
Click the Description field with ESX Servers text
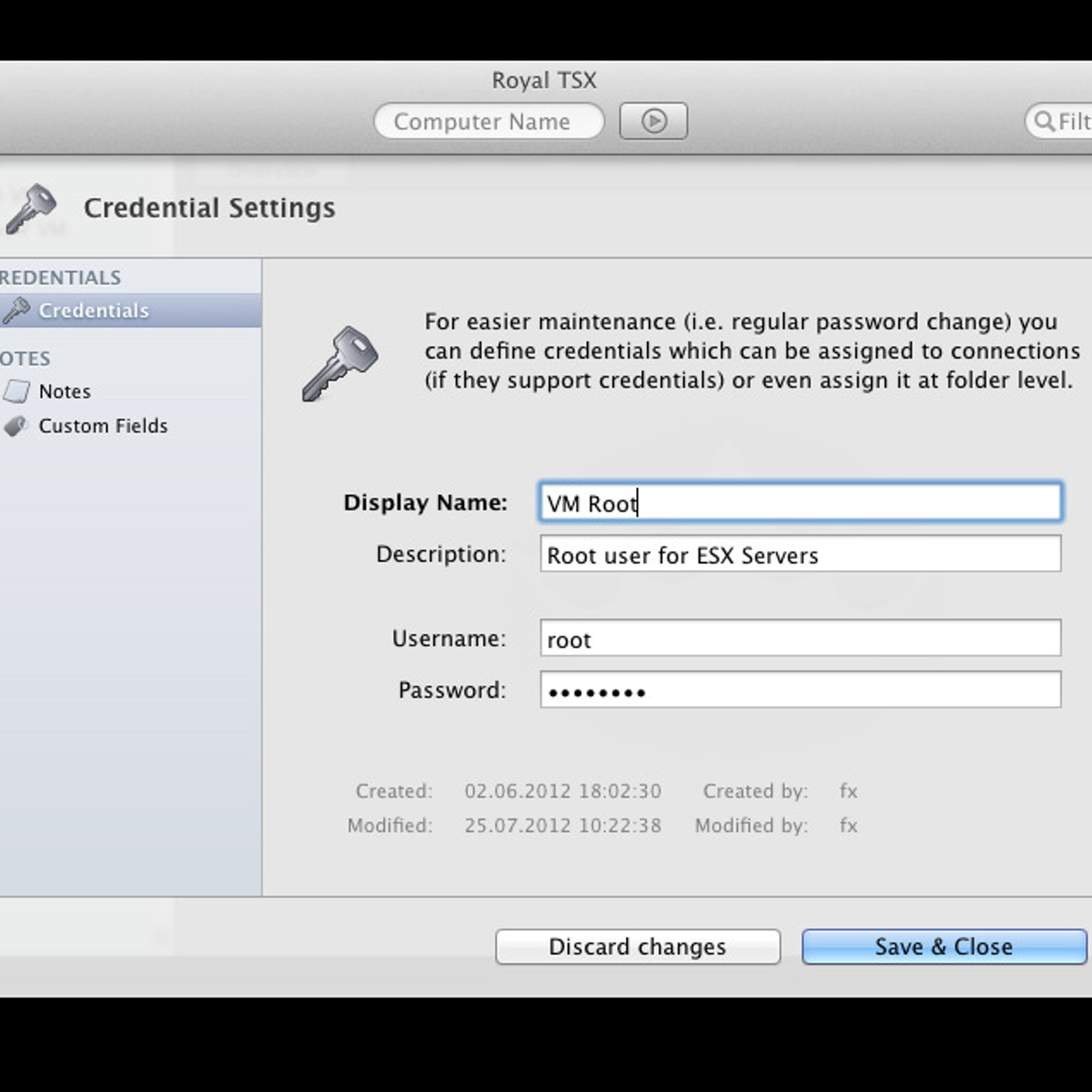point(801,554)
